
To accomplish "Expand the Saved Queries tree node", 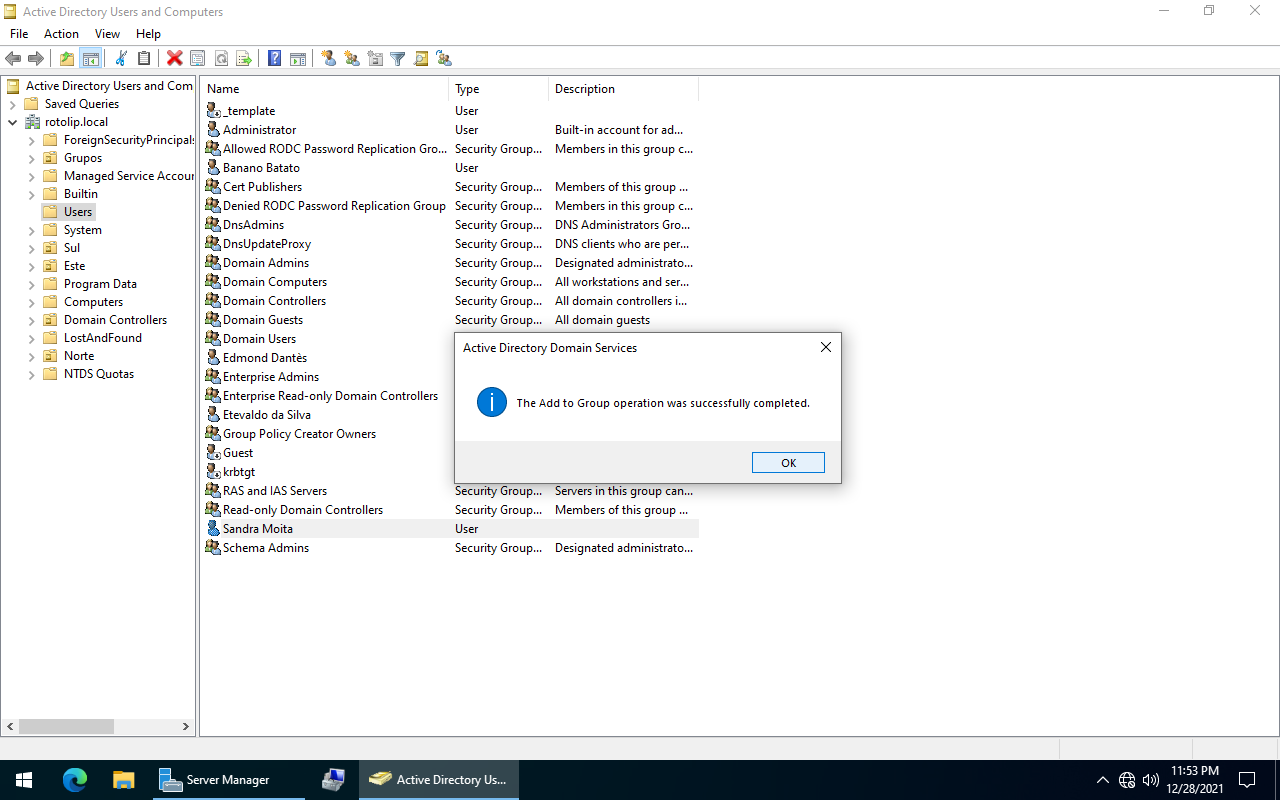I will coord(12,104).
